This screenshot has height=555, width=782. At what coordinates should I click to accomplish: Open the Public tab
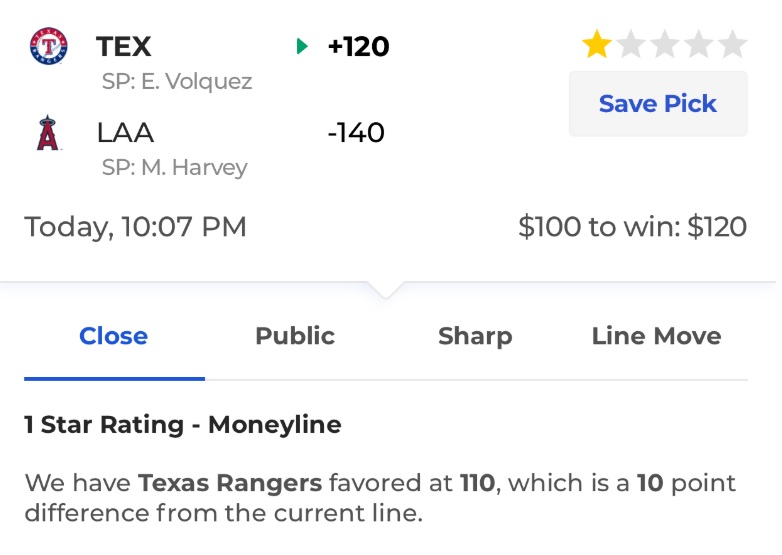pyautogui.click(x=295, y=336)
